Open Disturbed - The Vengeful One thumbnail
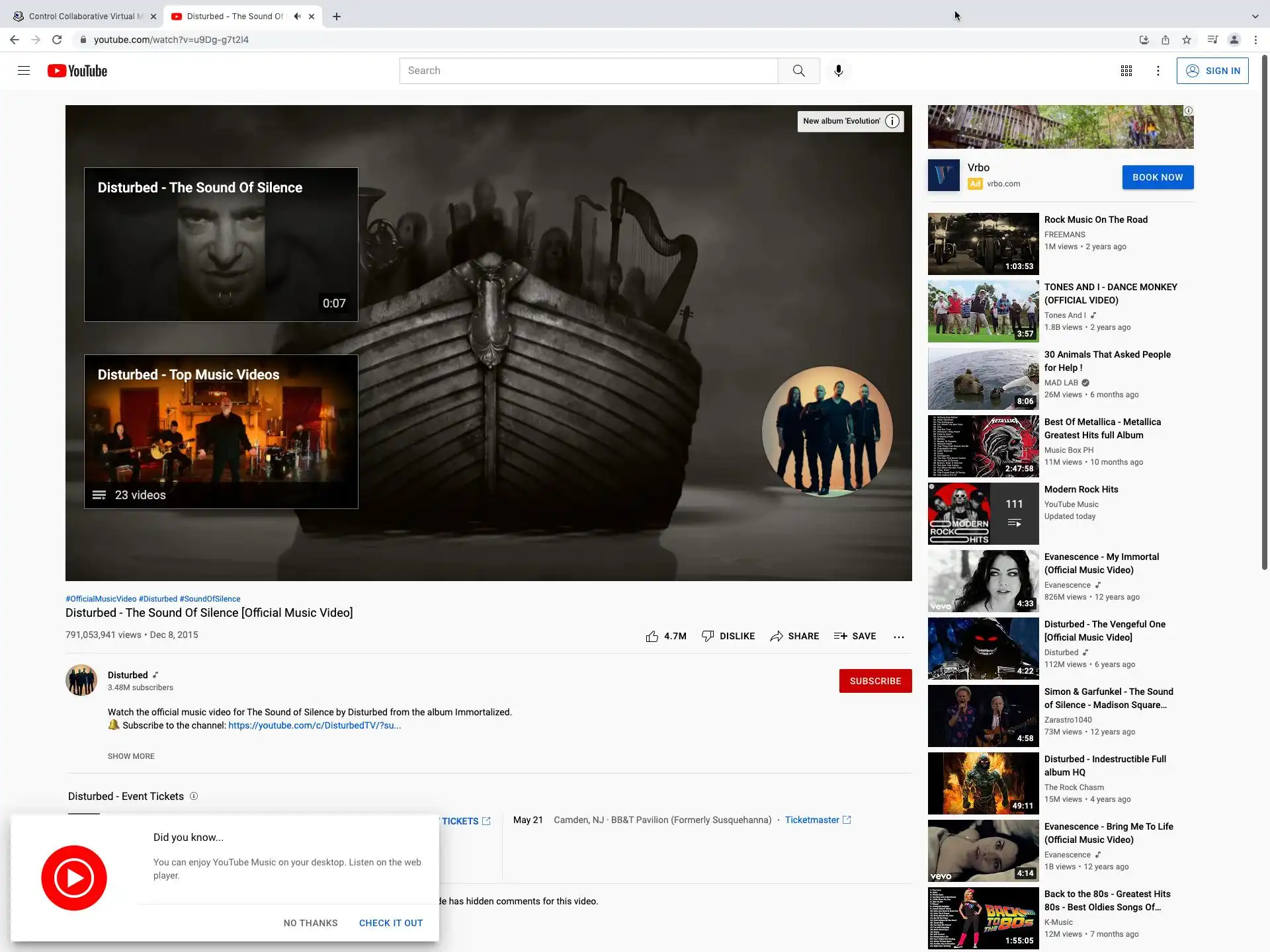This screenshot has height=952, width=1270. pyautogui.click(x=983, y=649)
